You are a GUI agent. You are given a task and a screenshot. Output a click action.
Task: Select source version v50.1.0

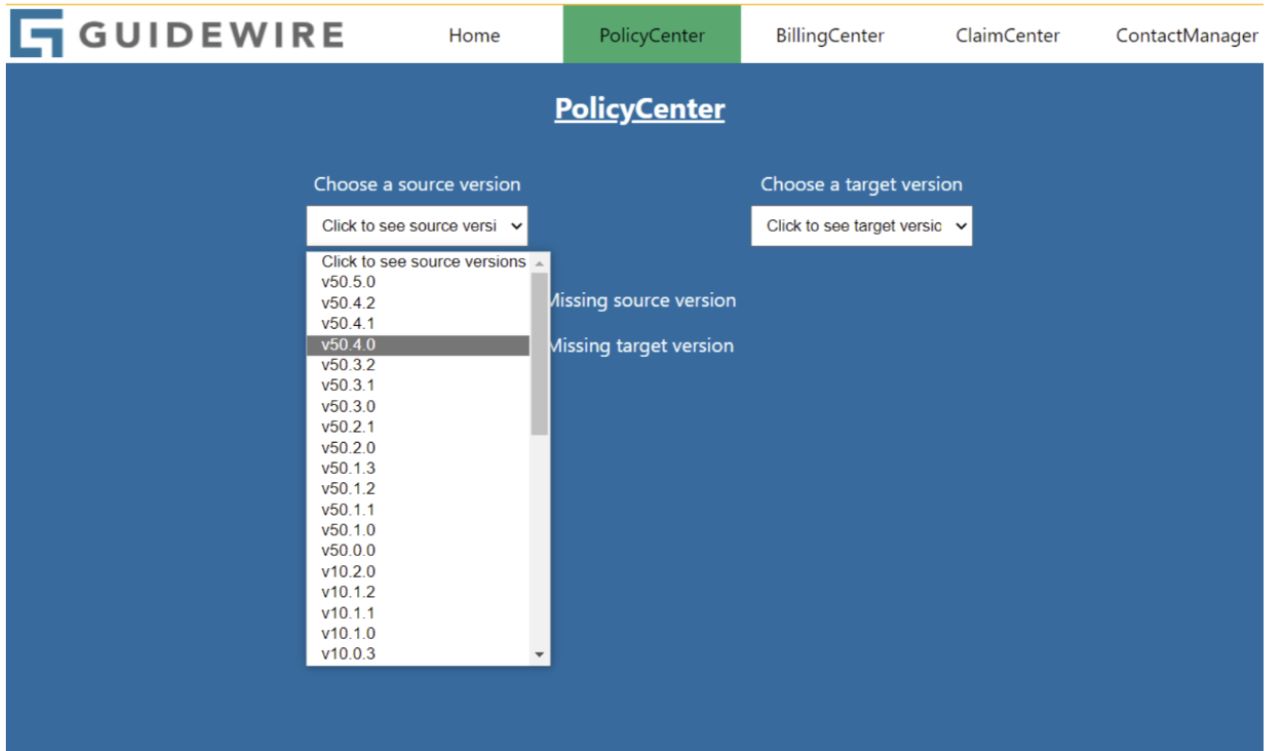pyautogui.click(x=419, y=530)
